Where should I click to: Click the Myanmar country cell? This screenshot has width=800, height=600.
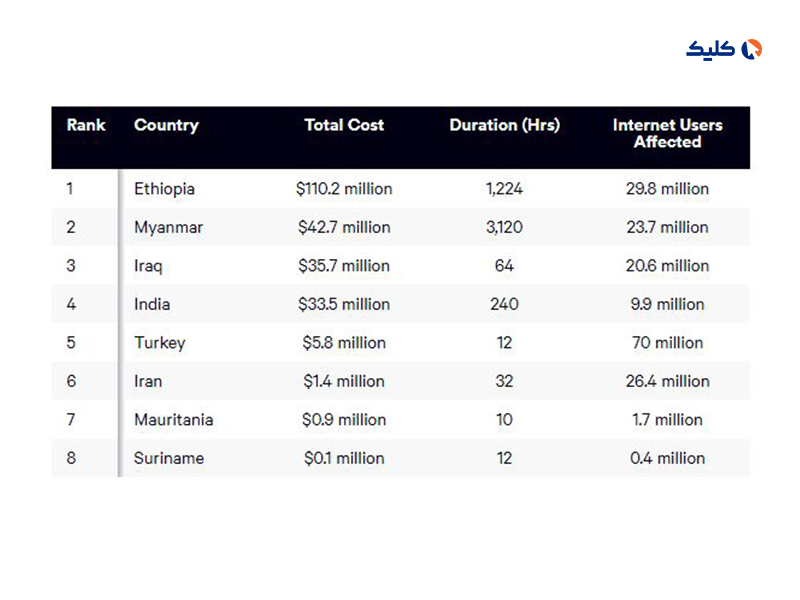pos(168,227)
